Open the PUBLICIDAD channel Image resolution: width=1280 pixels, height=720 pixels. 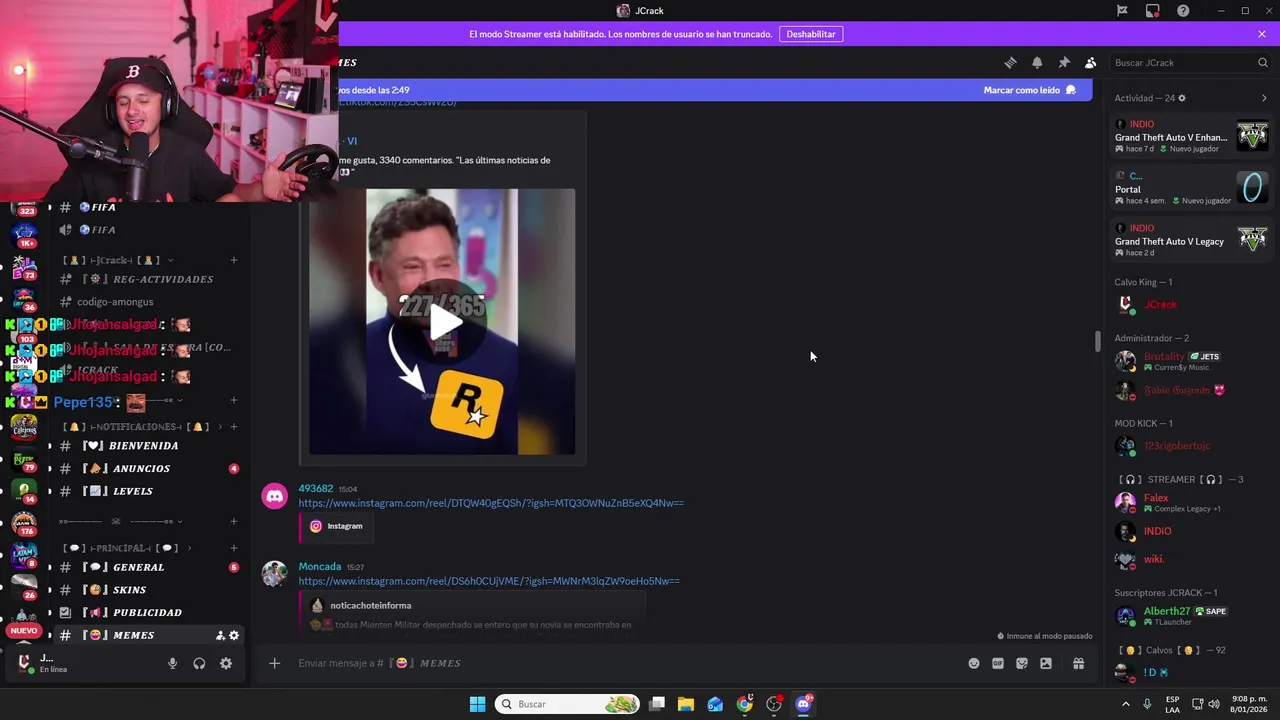(148, 612)
